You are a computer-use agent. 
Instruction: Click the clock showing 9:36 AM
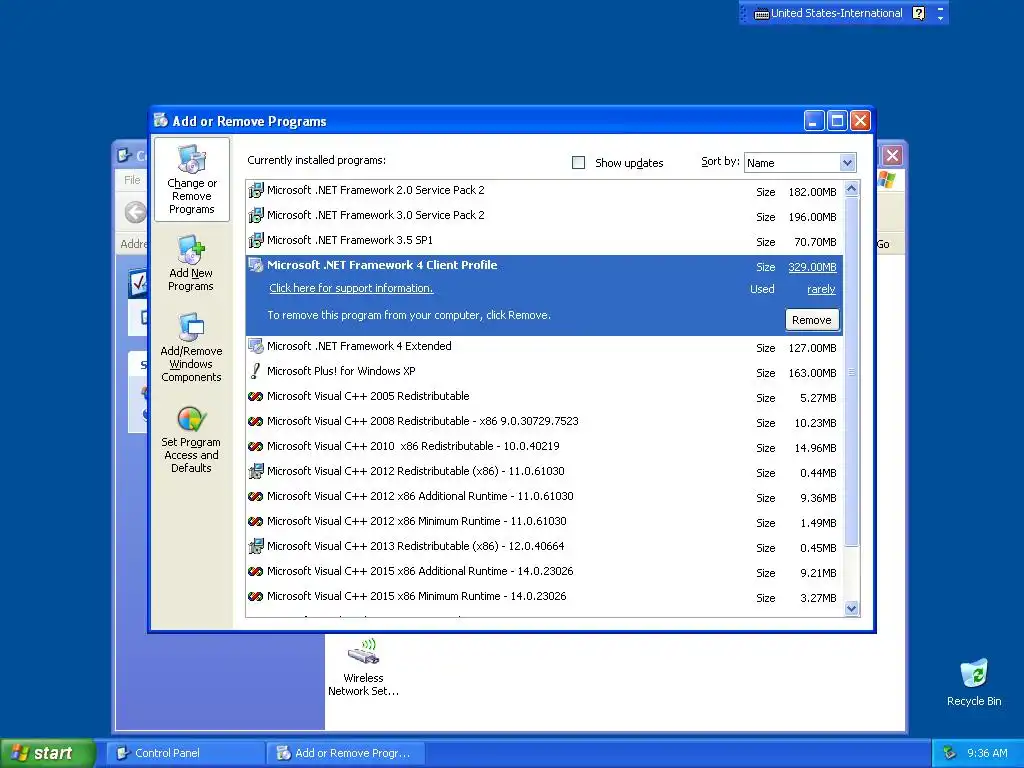click(987, 753)
